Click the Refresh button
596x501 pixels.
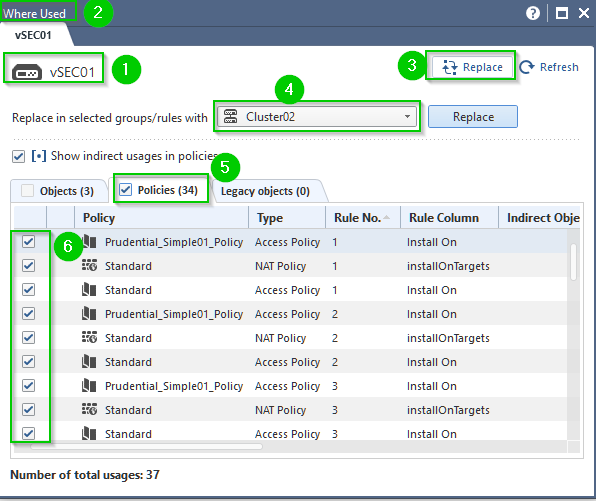549,67
